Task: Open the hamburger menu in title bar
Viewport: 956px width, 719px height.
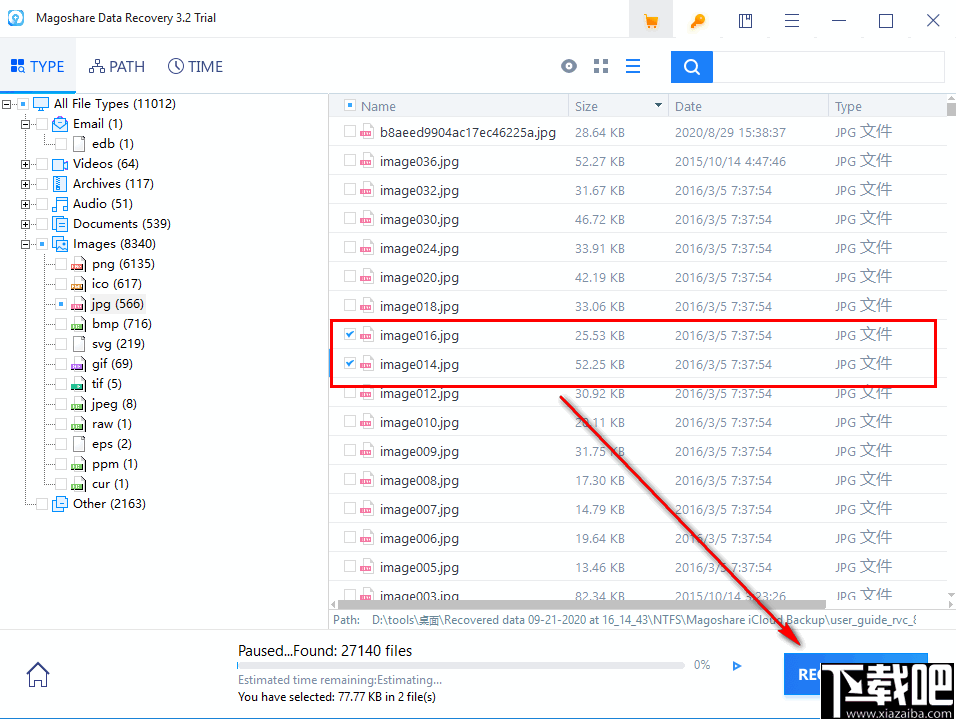Action: pos(792,21)
